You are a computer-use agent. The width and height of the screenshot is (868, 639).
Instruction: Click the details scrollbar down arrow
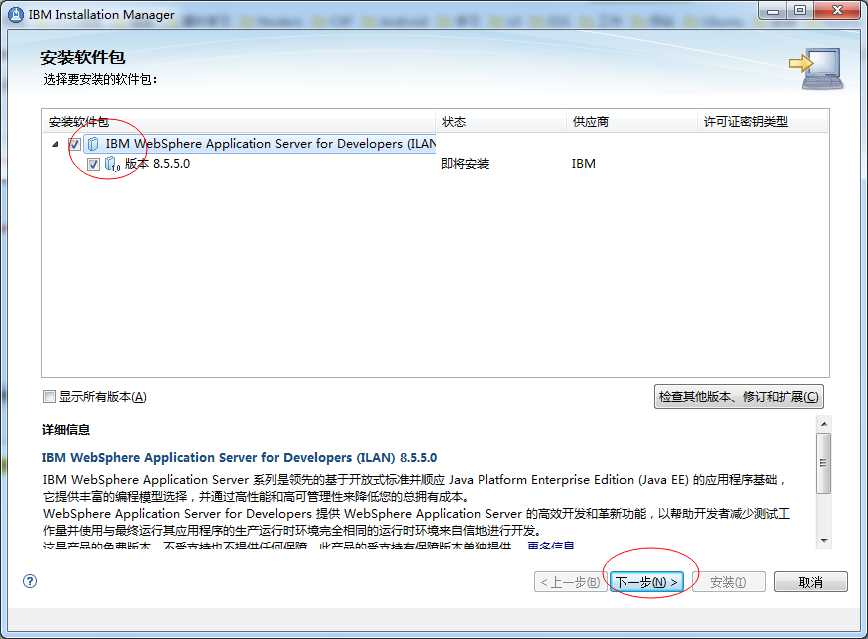click(x=824, y=540)
